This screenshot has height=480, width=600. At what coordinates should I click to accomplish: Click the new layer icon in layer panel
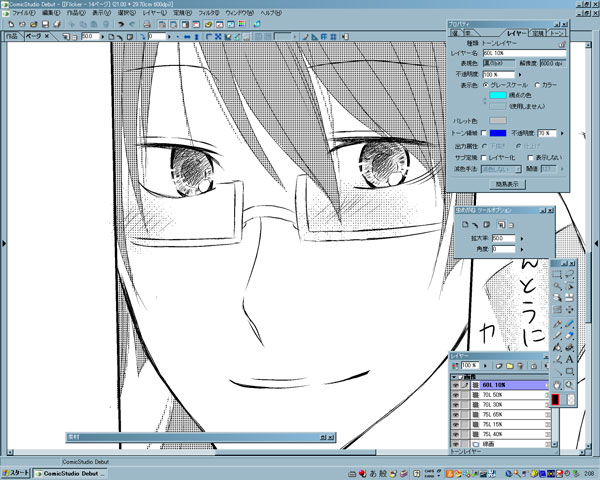point(499,366)
